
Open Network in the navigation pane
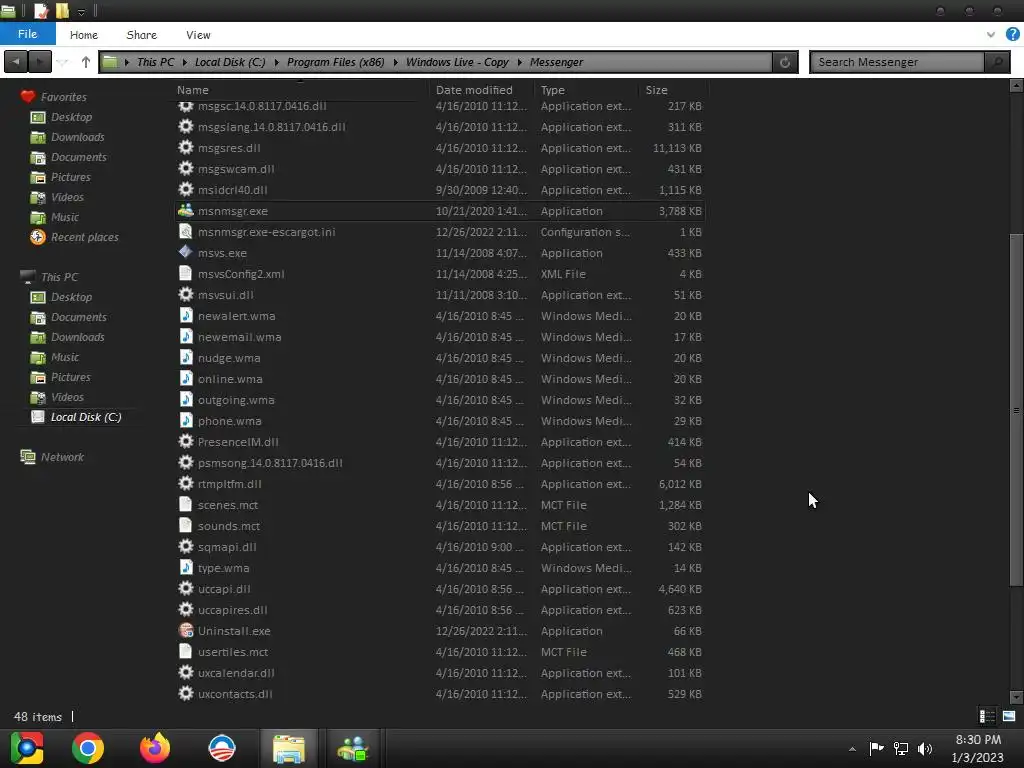coord(62,457)
